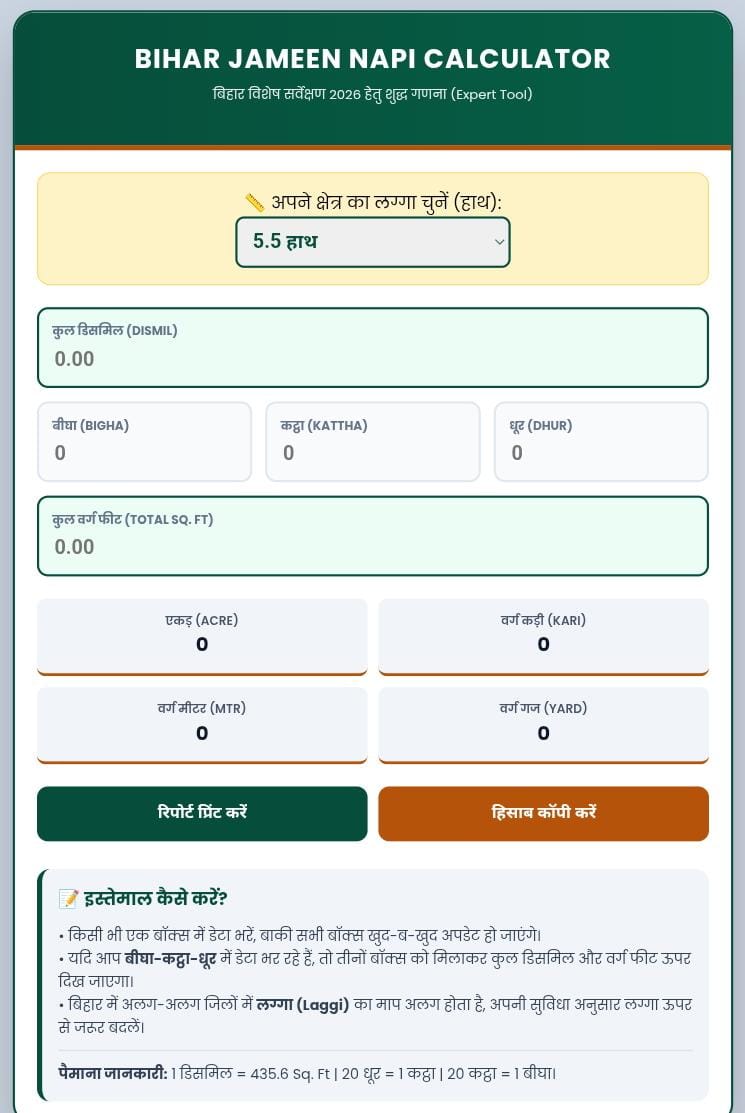Click the ruler emoji icon
The height and width of the screenshot is (1113, 745).
254,203
